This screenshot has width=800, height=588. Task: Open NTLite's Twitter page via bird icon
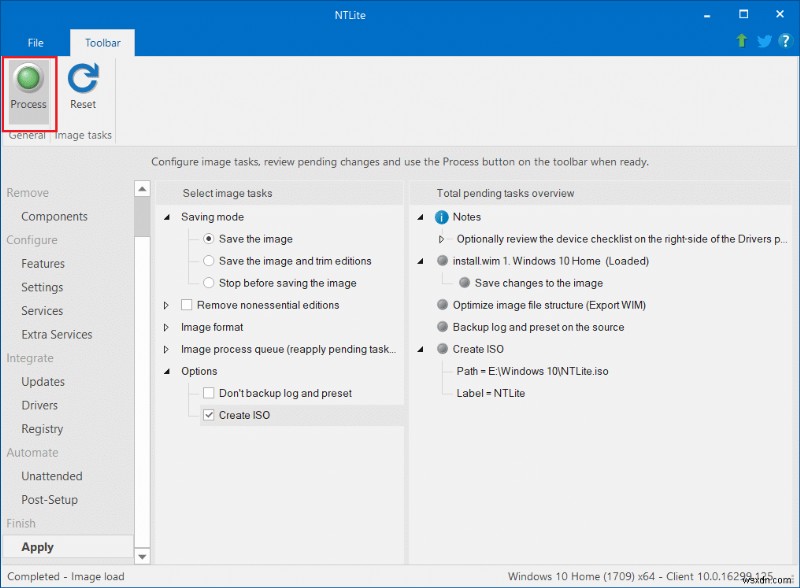point(762,41)
